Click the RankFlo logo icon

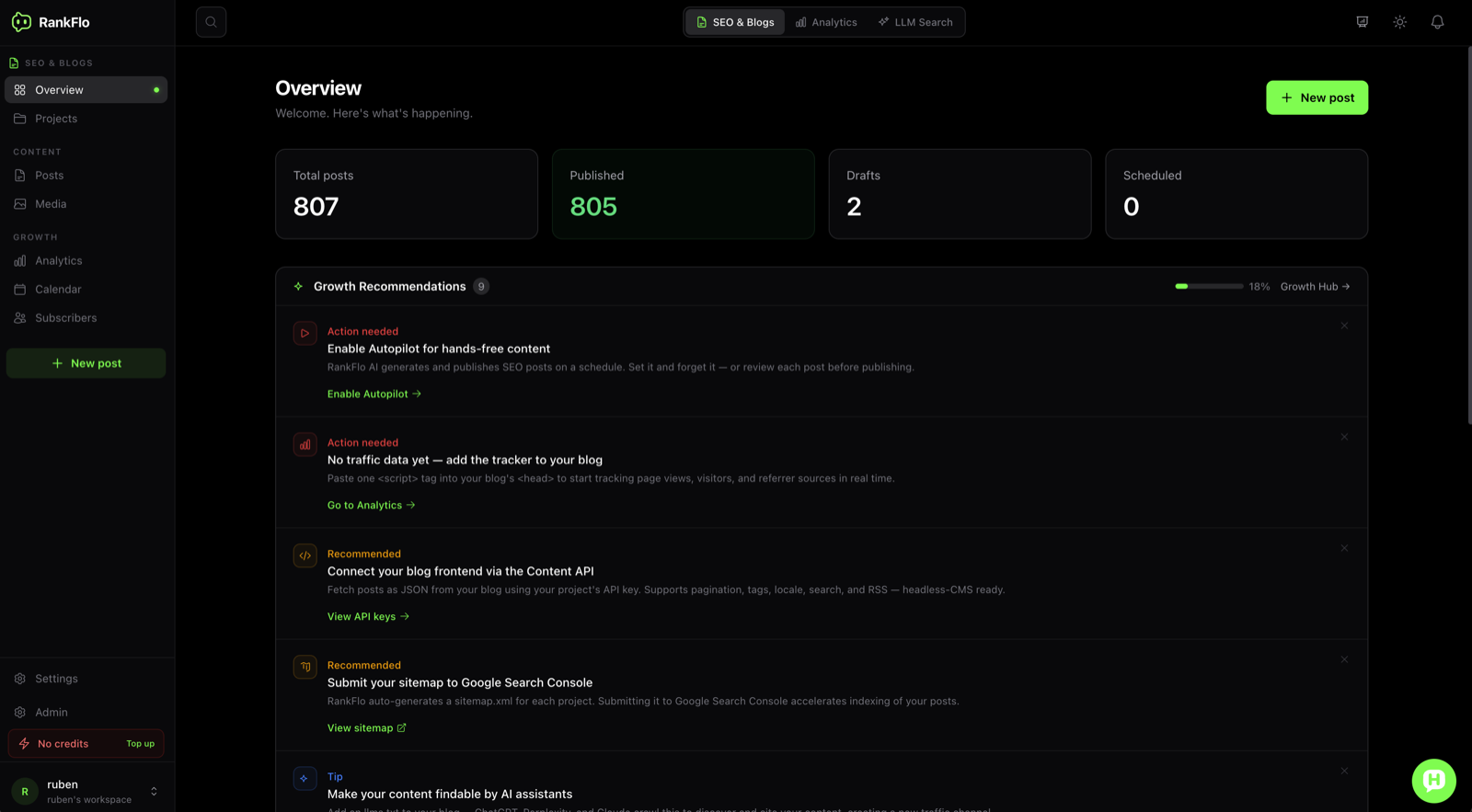tap(21, 22)
